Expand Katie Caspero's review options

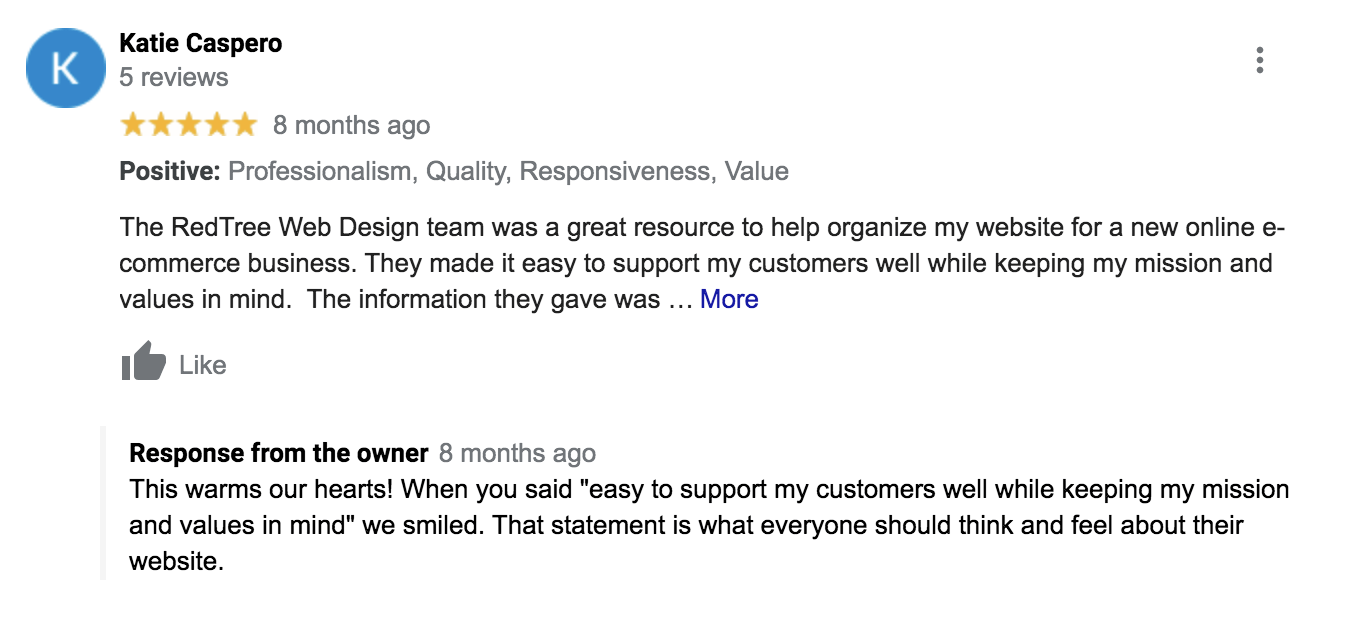[1260, 60]
